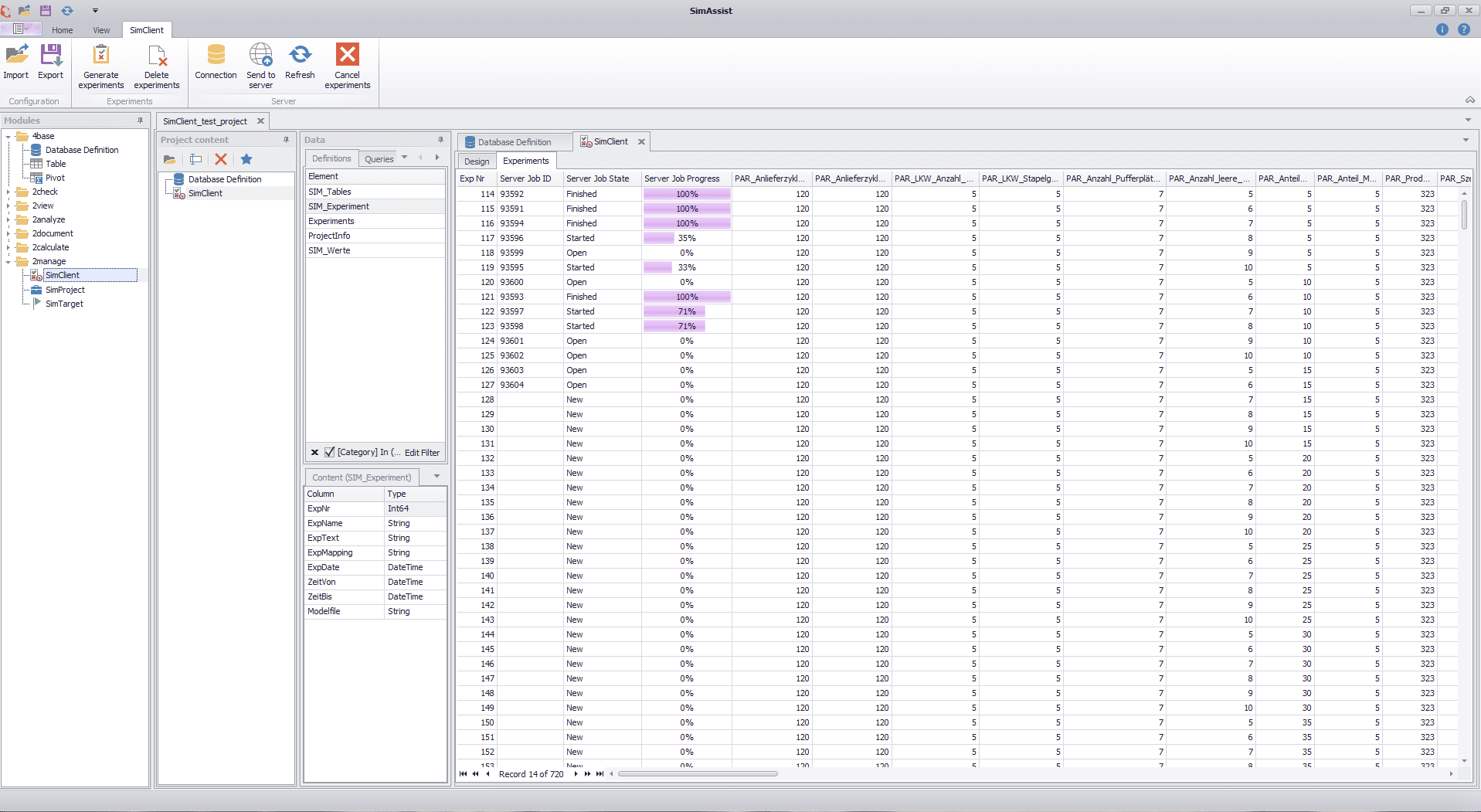
Task: Open the help question mark icon
Action: pos(1463,29)
